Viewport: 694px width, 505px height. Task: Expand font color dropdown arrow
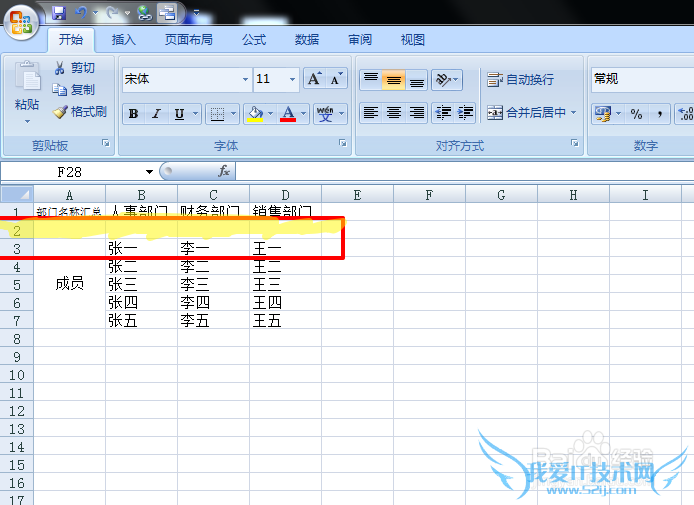pyautogui.click(x=303, y=114)
